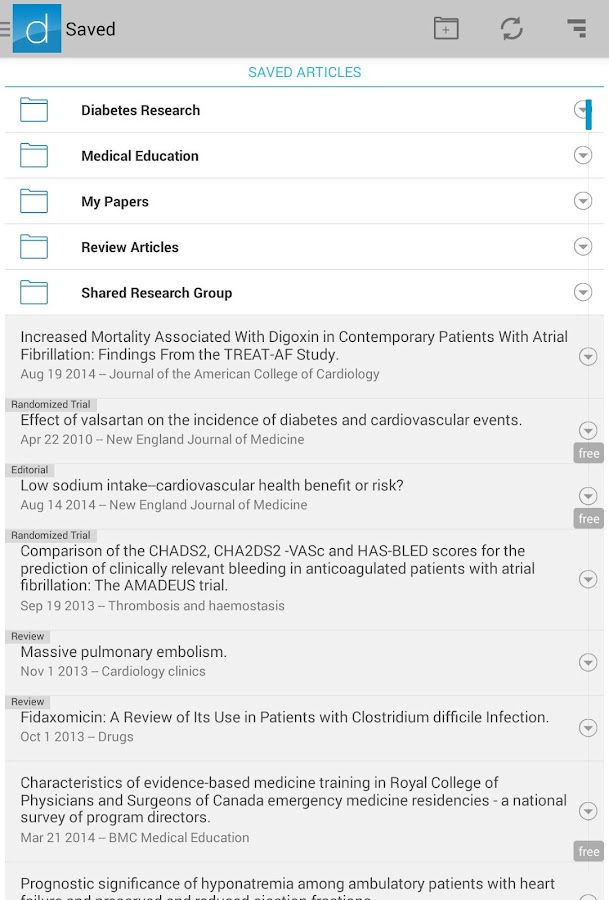
Task: Click the Diabetes Research folder icon
Action: point(34,110)
